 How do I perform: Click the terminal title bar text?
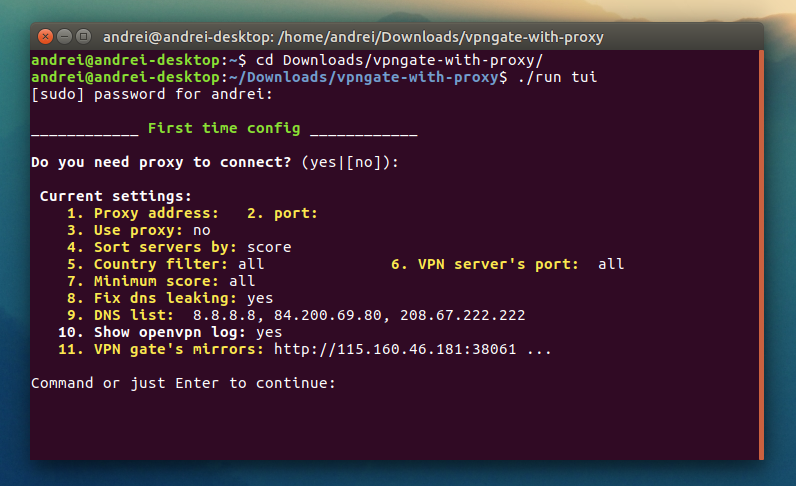tap(353, 37)
